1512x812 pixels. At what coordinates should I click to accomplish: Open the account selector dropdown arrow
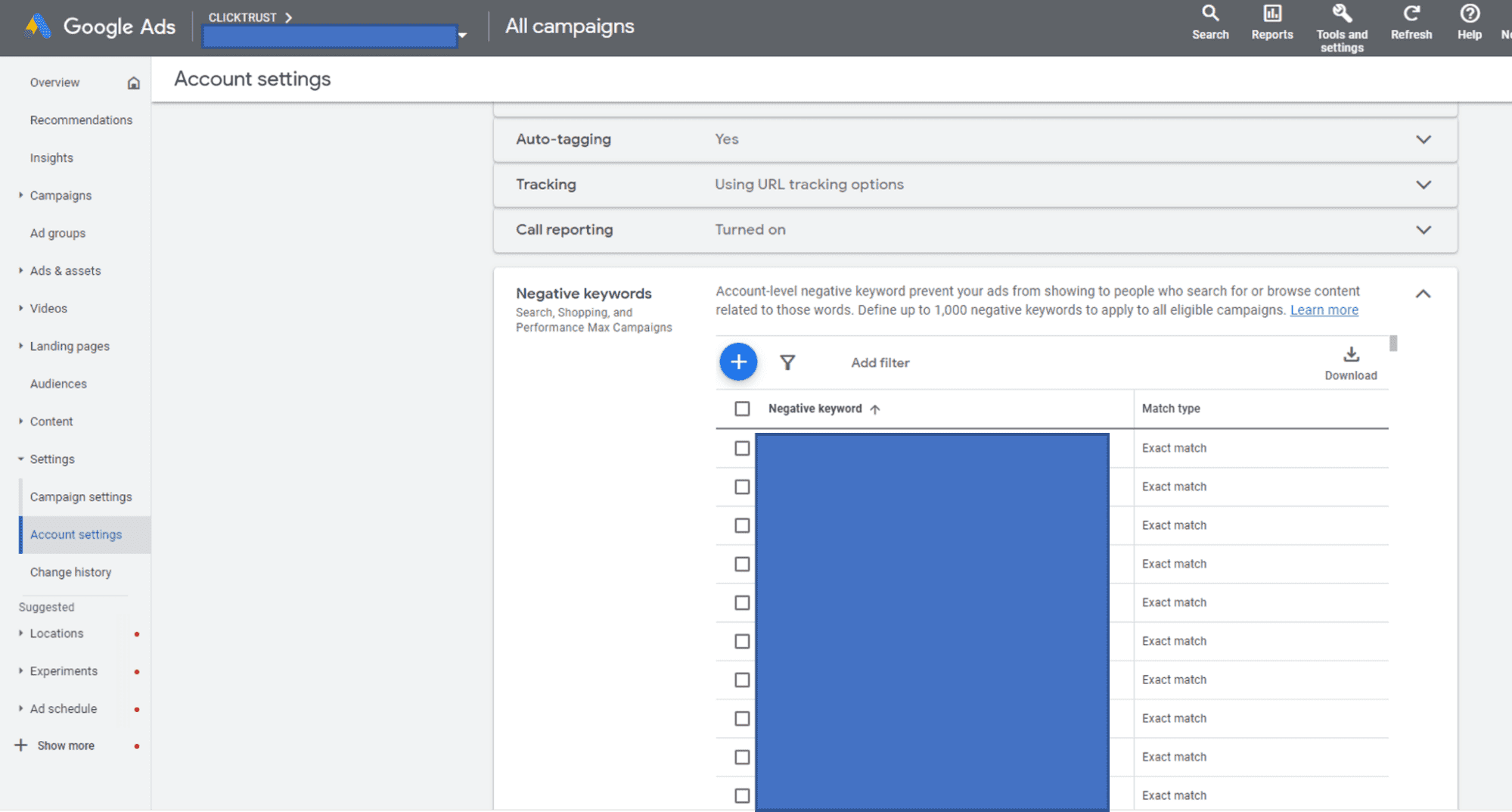click(462, 36)
